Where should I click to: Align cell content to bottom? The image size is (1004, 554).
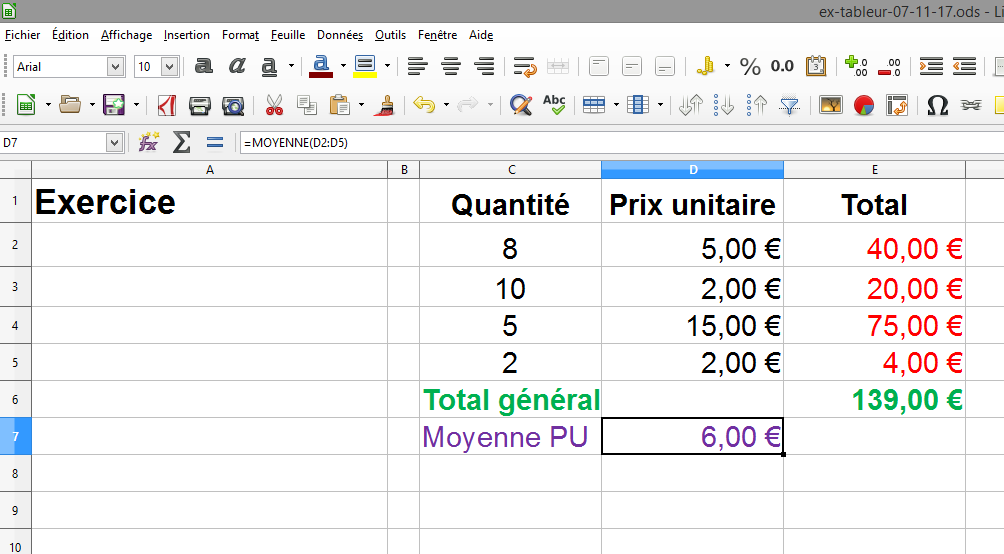click(665, 66)
